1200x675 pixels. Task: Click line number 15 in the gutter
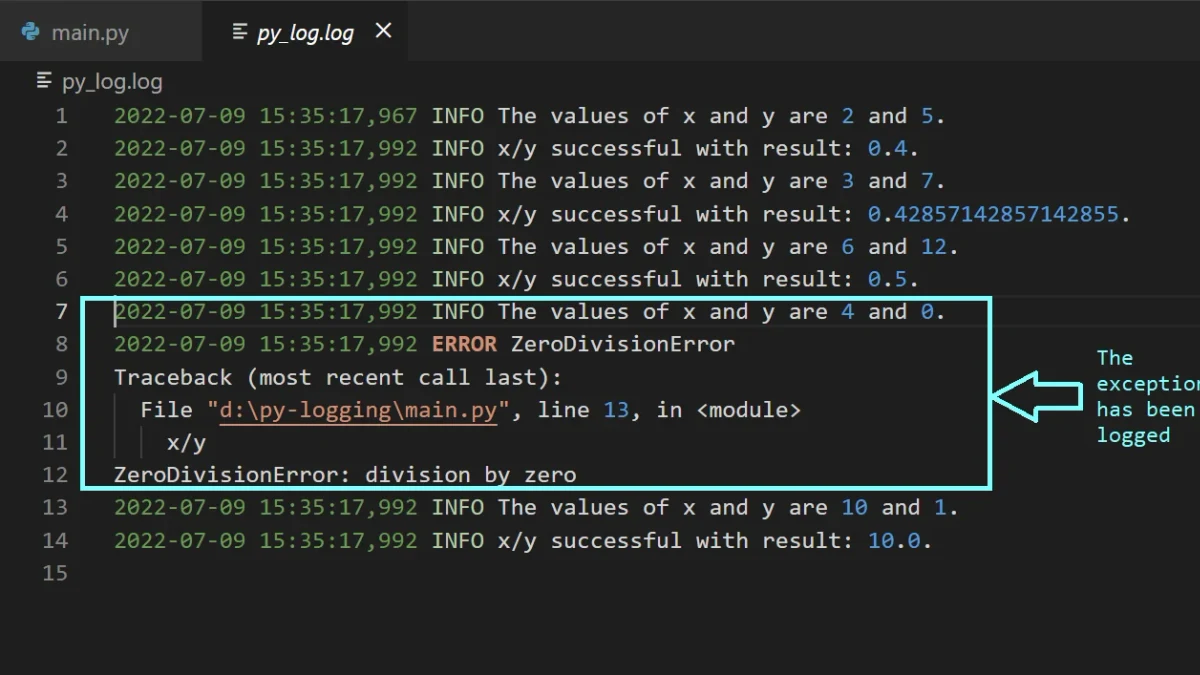click(x=55, y=573)
